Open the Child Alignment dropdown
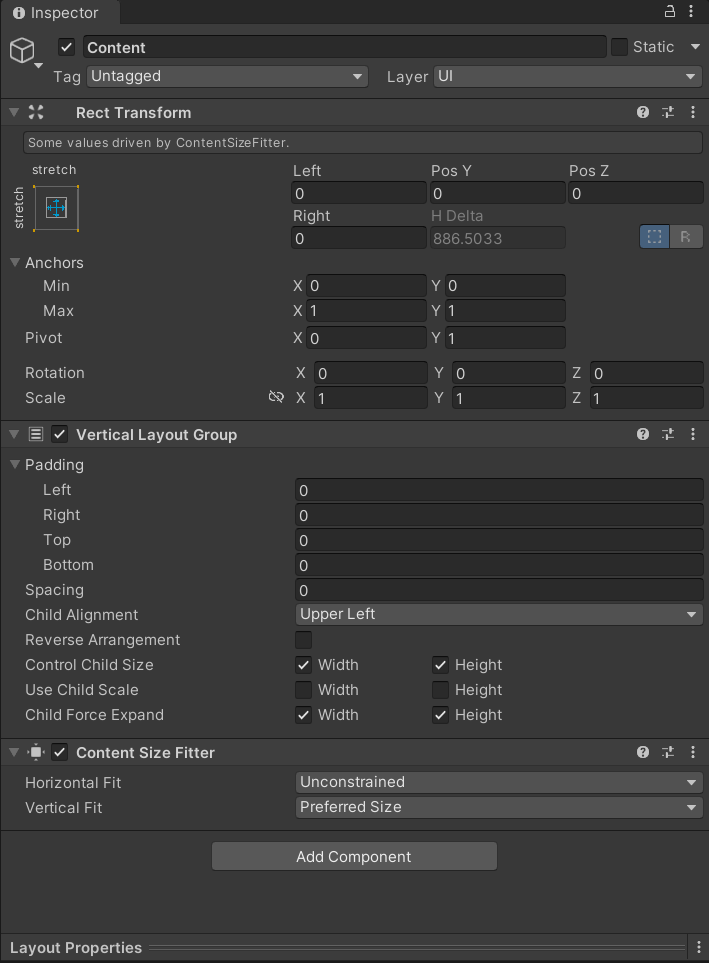The width and height of the screenshot is (709, 963). click(499, 615)
